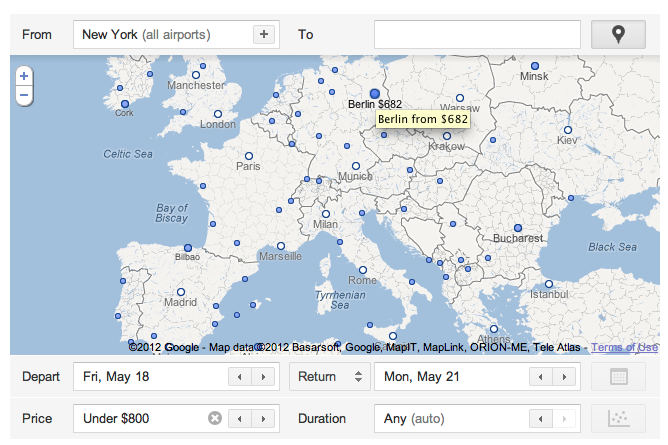Screen dimensions: 668x445
Task: Open the Fri, May 18 depart date field
Action: (150, 377)
